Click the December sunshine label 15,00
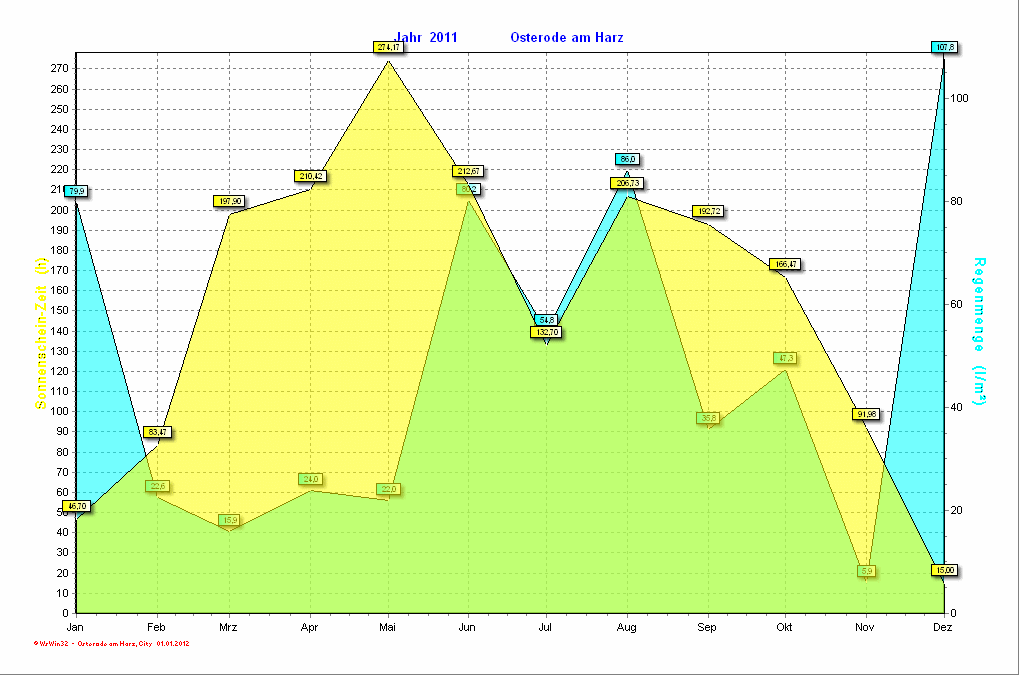 point(943,570)
